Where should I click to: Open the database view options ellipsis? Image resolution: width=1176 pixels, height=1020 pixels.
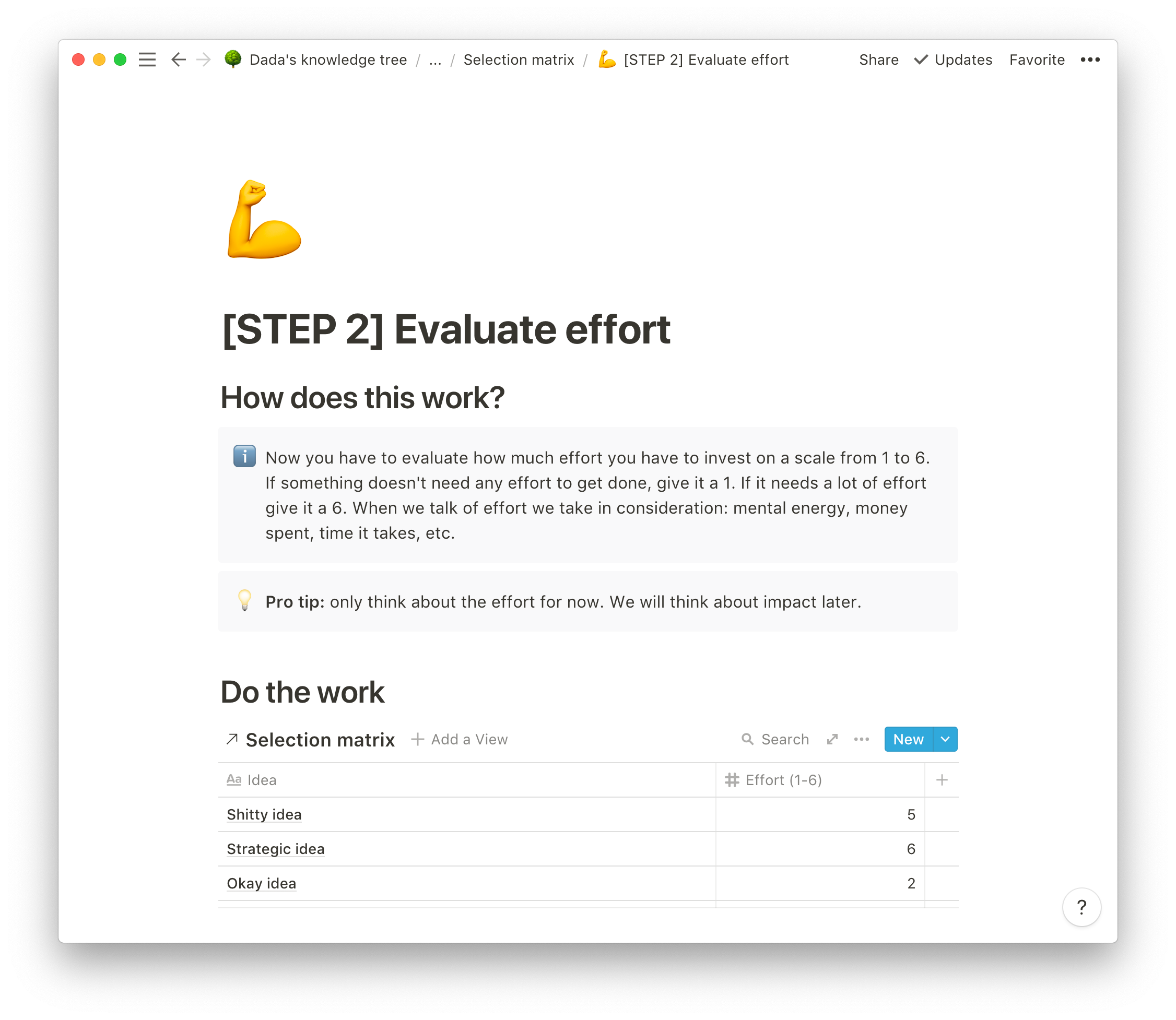(x=861, y=739)
